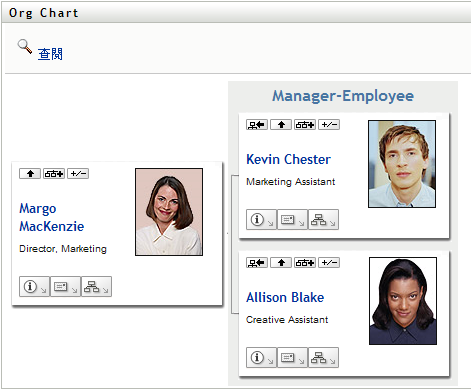Open Kevin Chester's name link

[x=288, y=159]
